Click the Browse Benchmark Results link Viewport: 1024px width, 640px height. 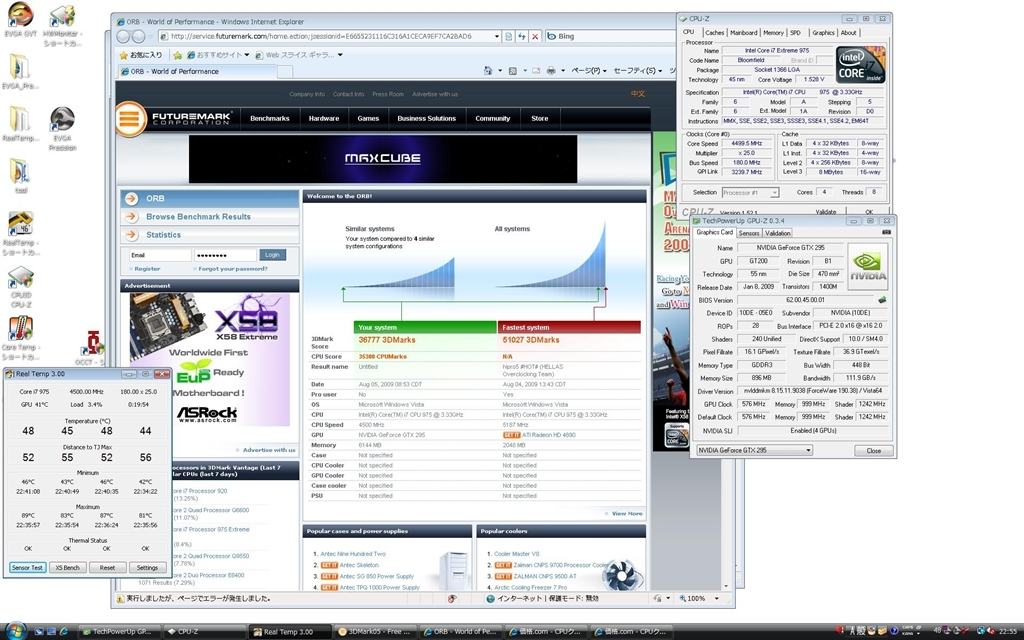coord(198,217)
